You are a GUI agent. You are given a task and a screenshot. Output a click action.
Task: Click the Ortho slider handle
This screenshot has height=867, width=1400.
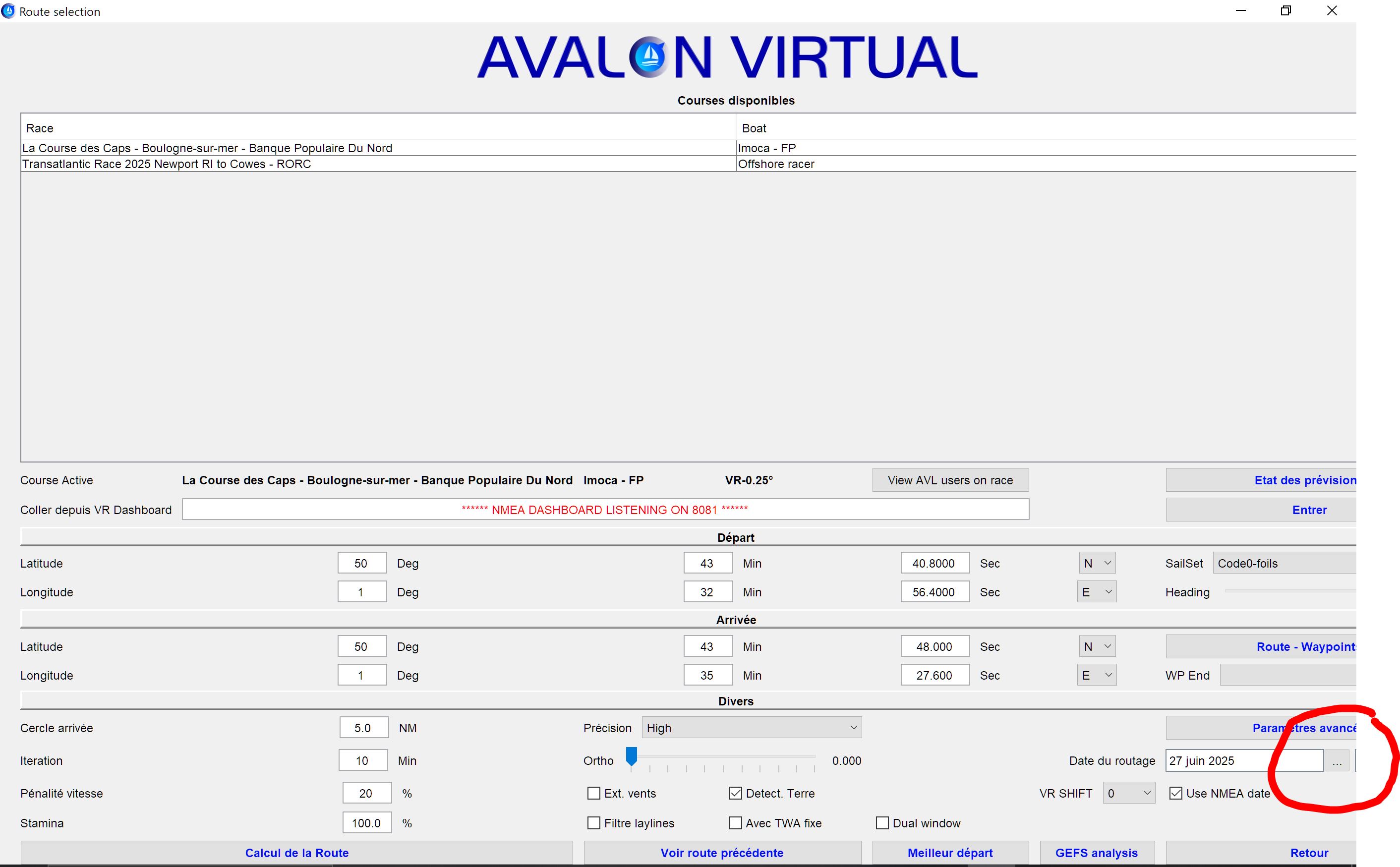coord(631,756)
